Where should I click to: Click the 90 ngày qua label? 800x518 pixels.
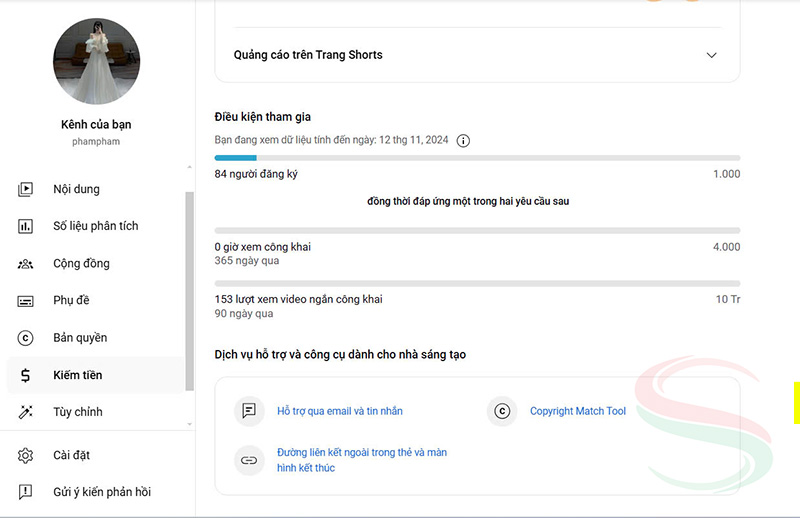click(244, 313)
